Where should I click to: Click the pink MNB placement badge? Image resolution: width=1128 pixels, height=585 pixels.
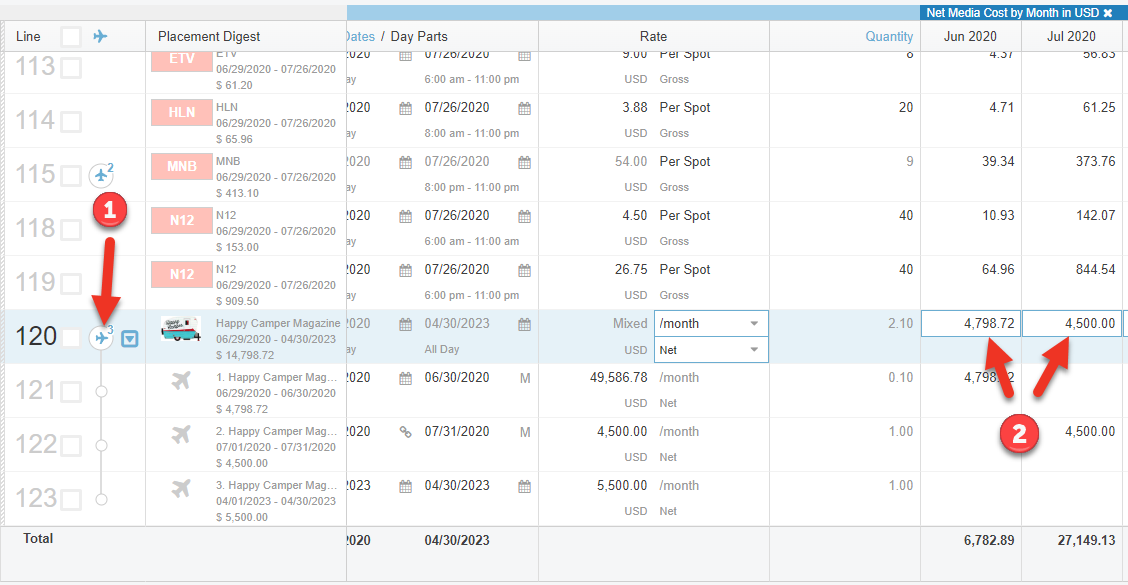click(181, 166)
